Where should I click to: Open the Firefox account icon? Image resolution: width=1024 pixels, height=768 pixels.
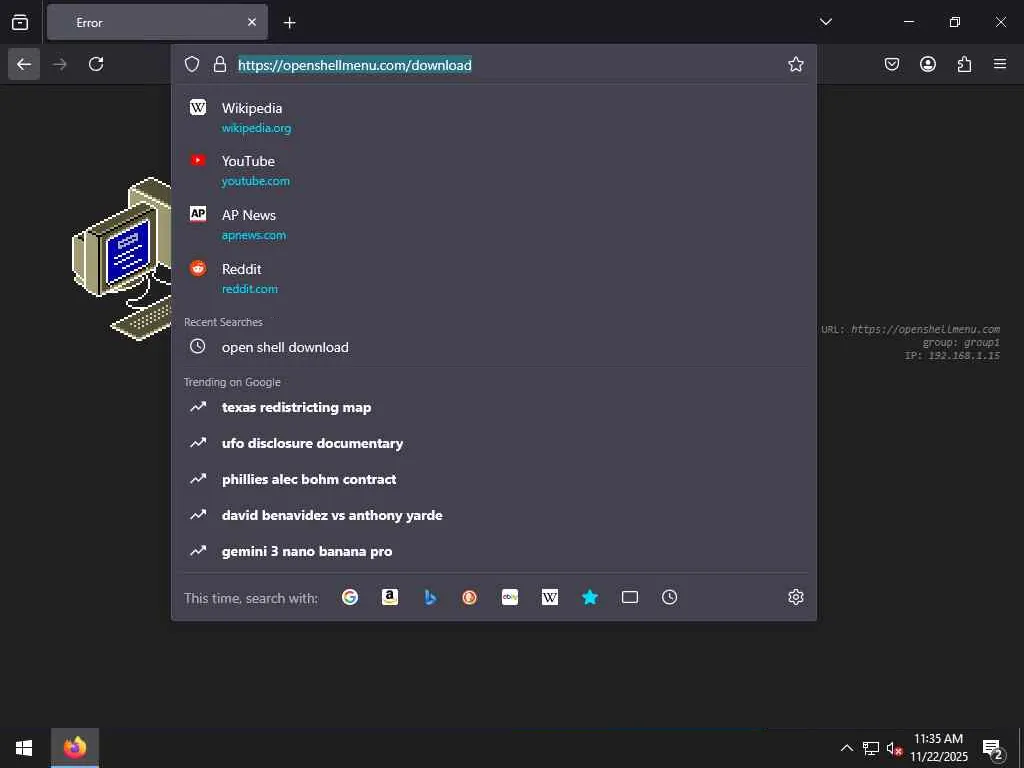(x=928, y=64)
